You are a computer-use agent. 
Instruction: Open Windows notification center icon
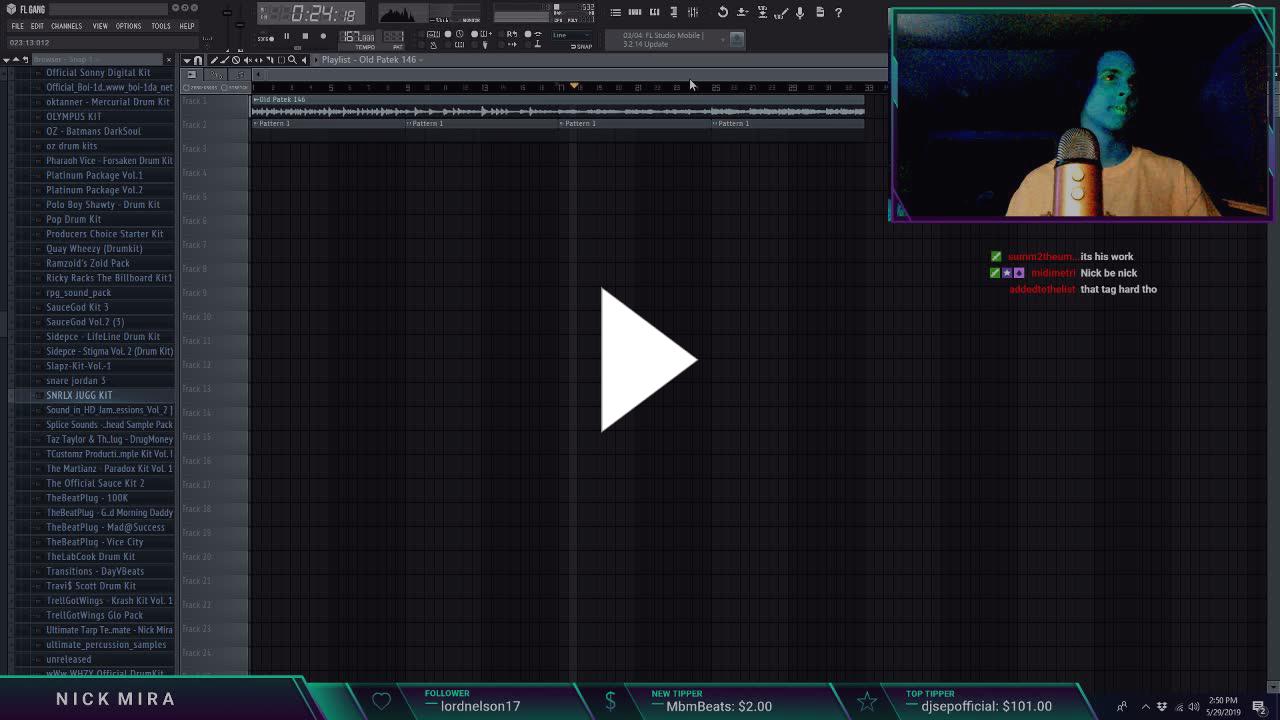[x=1259, y=706]
